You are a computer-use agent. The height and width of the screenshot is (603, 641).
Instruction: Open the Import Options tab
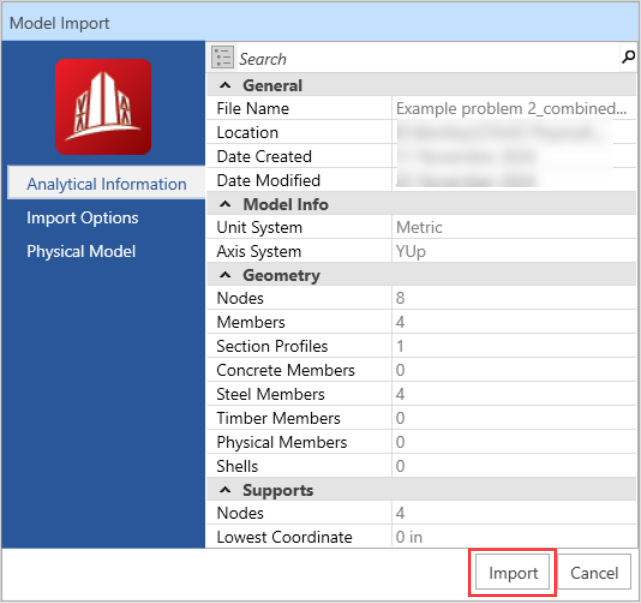click(x=83, y=217)
